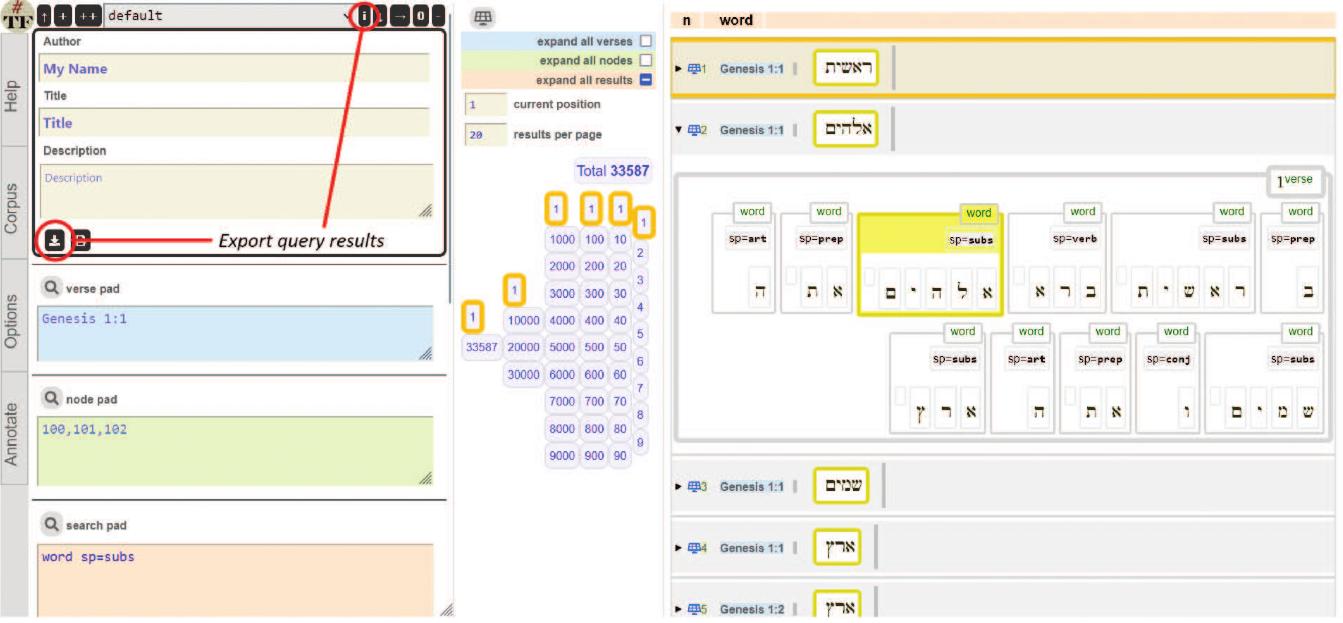
Task: Click the magnifier icon beside verse pad
Action: pos(52,288)
